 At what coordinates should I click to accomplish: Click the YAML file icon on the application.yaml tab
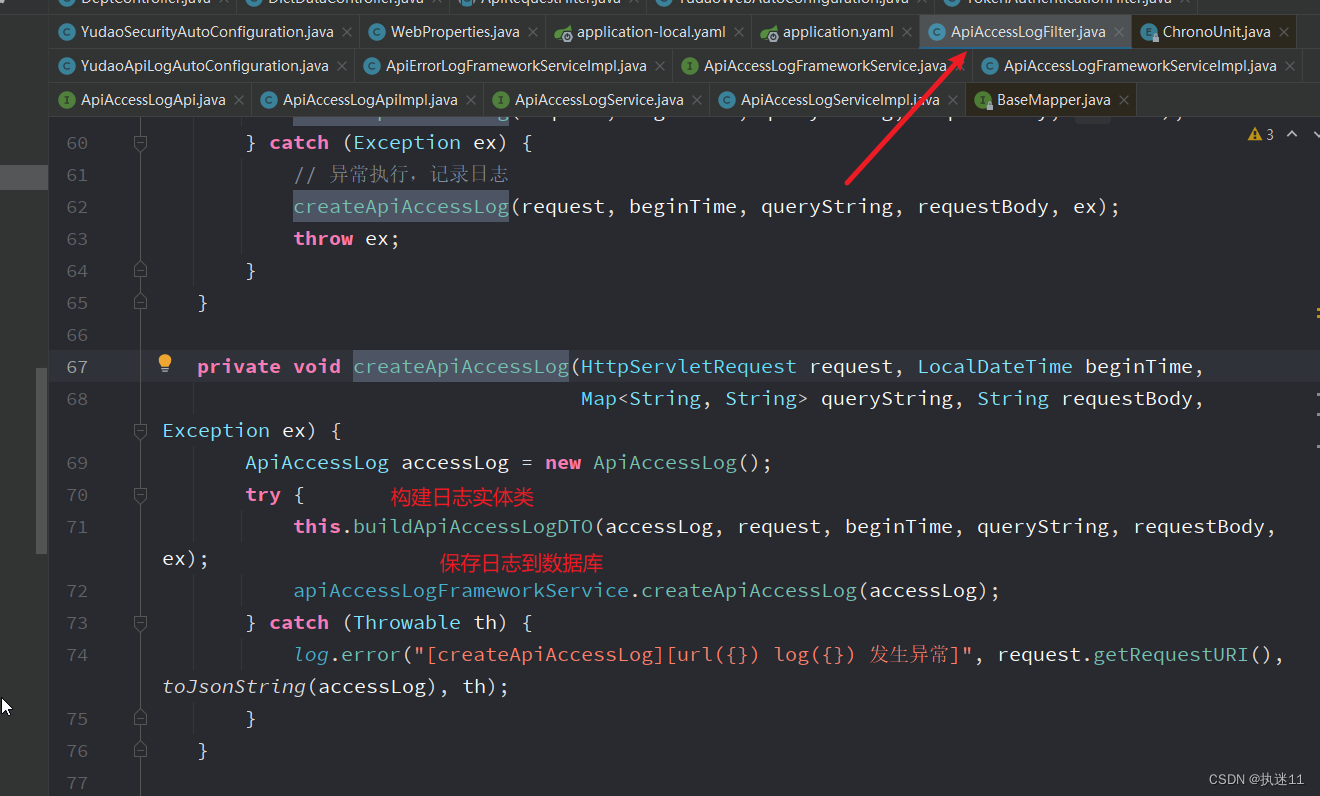pos(769,32)
